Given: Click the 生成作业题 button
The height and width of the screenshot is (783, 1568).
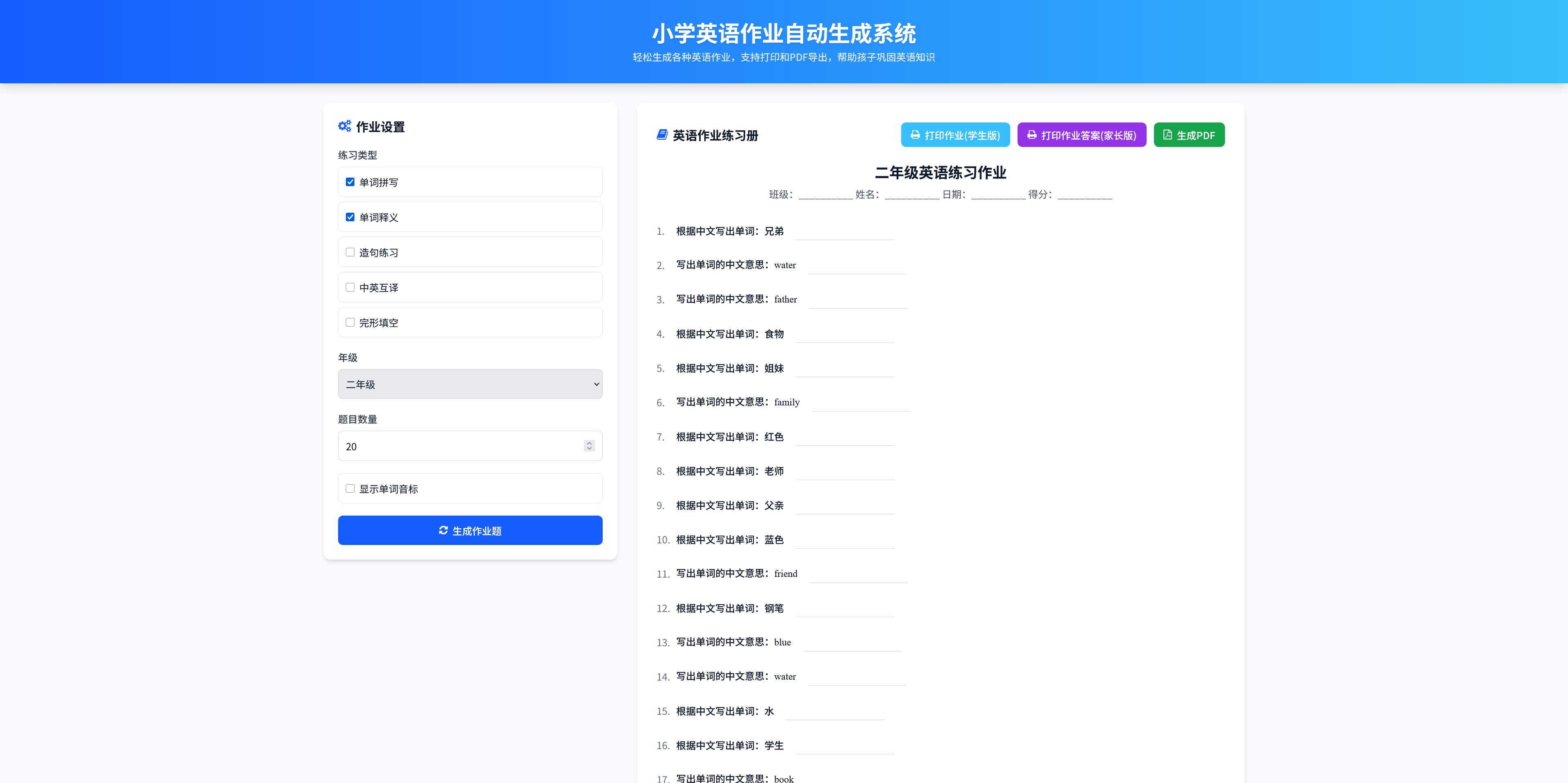Looking at the screenshot, I should pos(470,530).
